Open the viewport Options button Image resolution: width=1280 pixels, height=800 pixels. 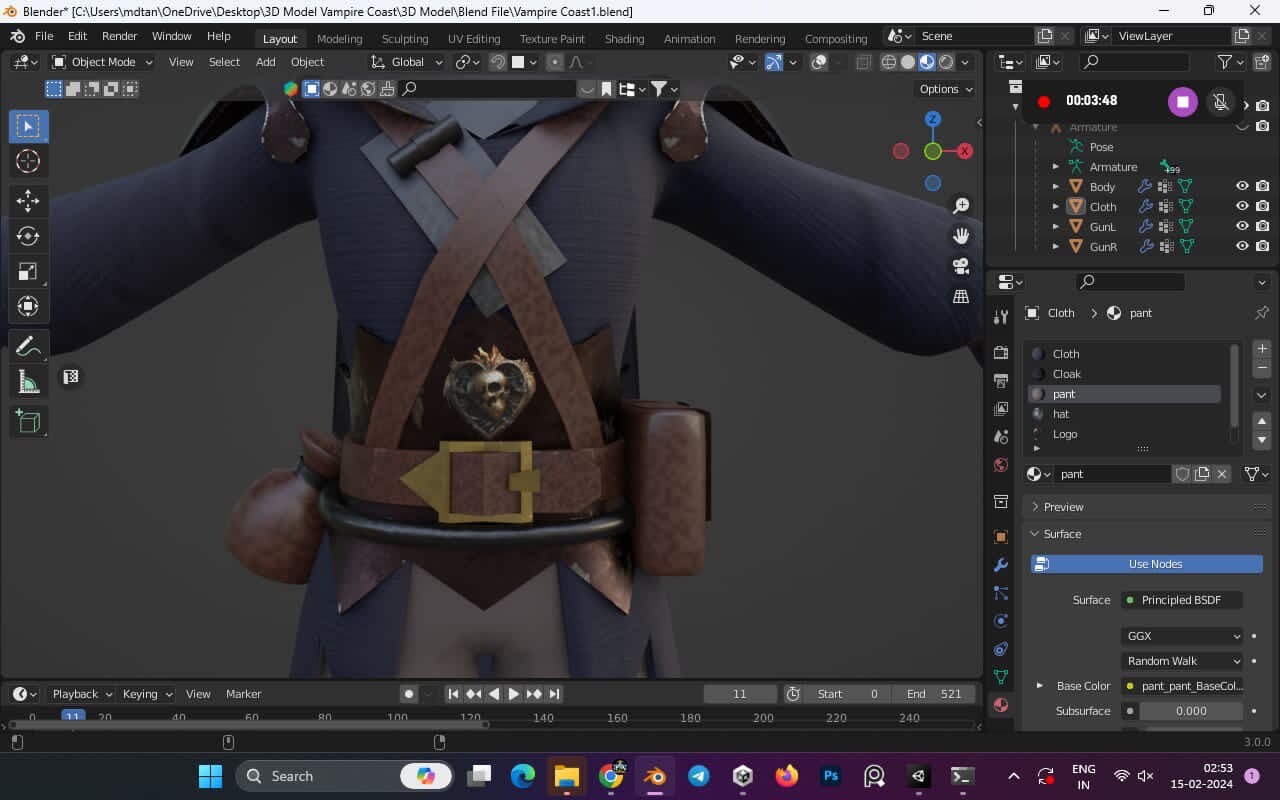tap(943, 88)
